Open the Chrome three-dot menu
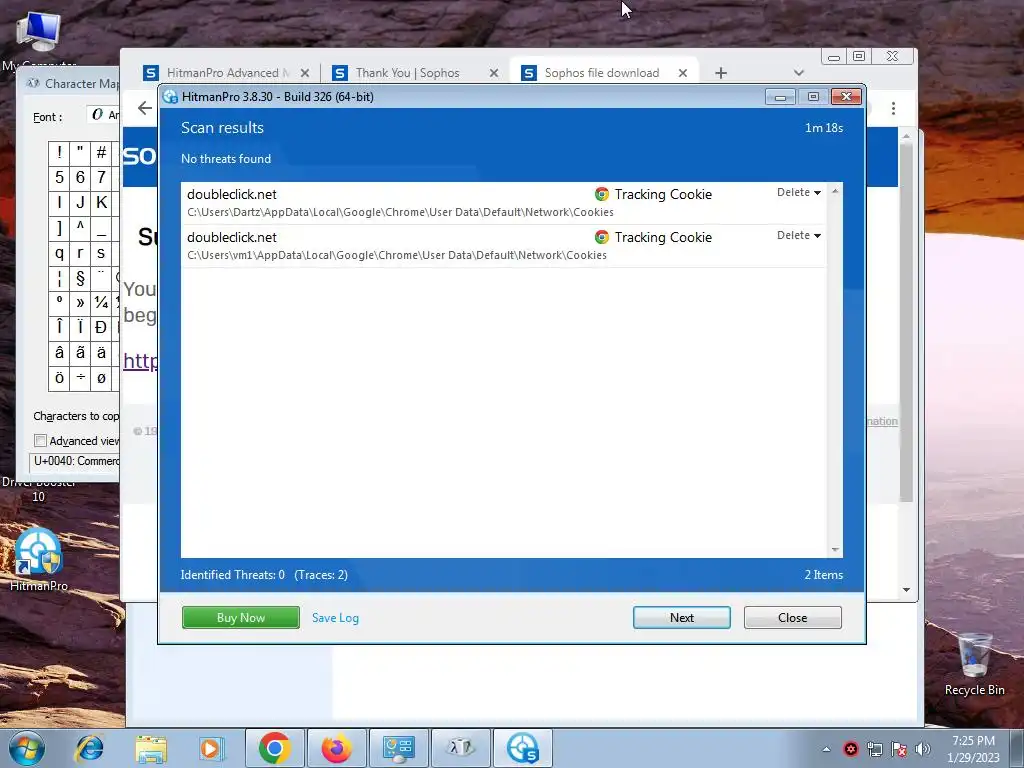Screen dimensions: 1024x768 point(893,108)
